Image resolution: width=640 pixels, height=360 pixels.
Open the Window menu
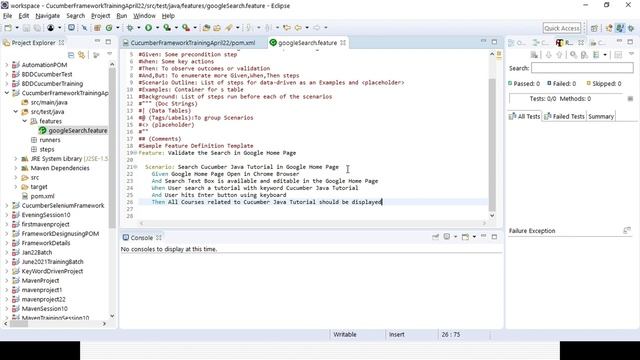[144, 16]
